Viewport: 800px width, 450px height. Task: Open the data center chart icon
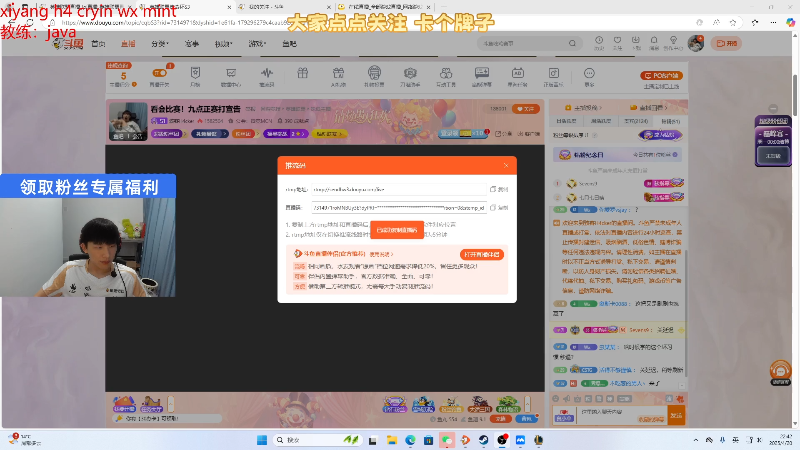(231, 73)
